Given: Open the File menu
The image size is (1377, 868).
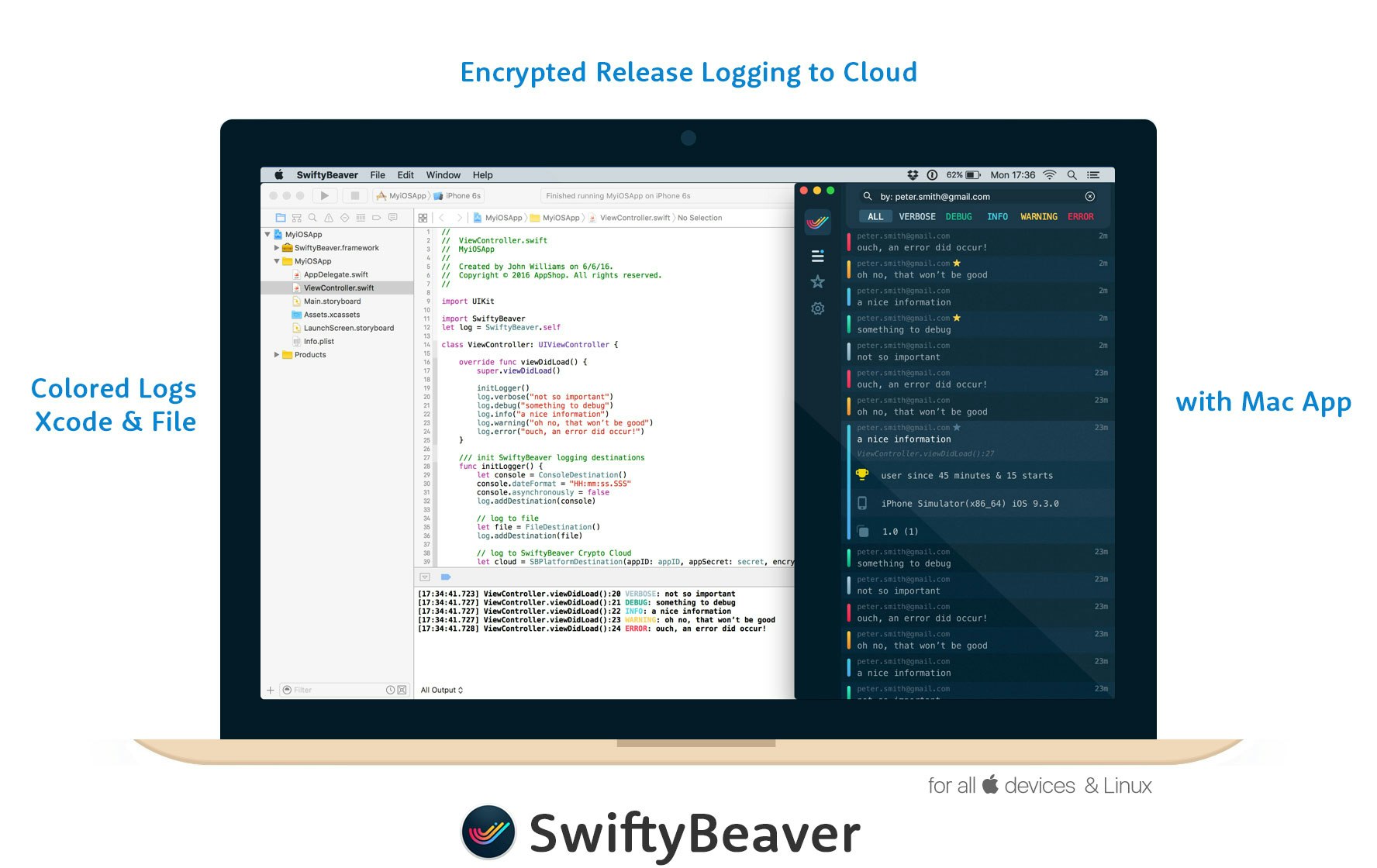Looking at the screenshot, I should [378, 175].
